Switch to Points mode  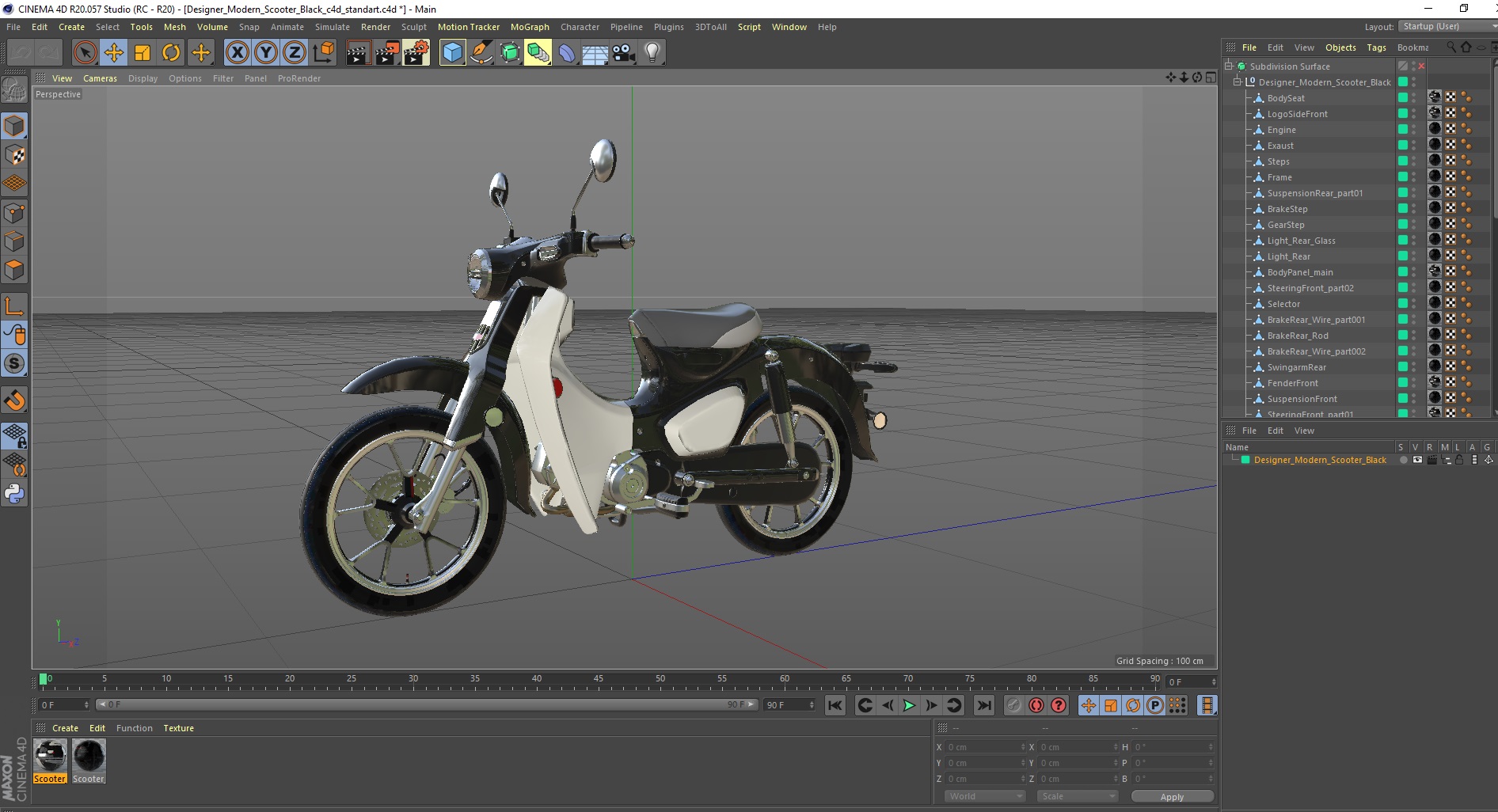pyautogui.click(x=14, y=213)
